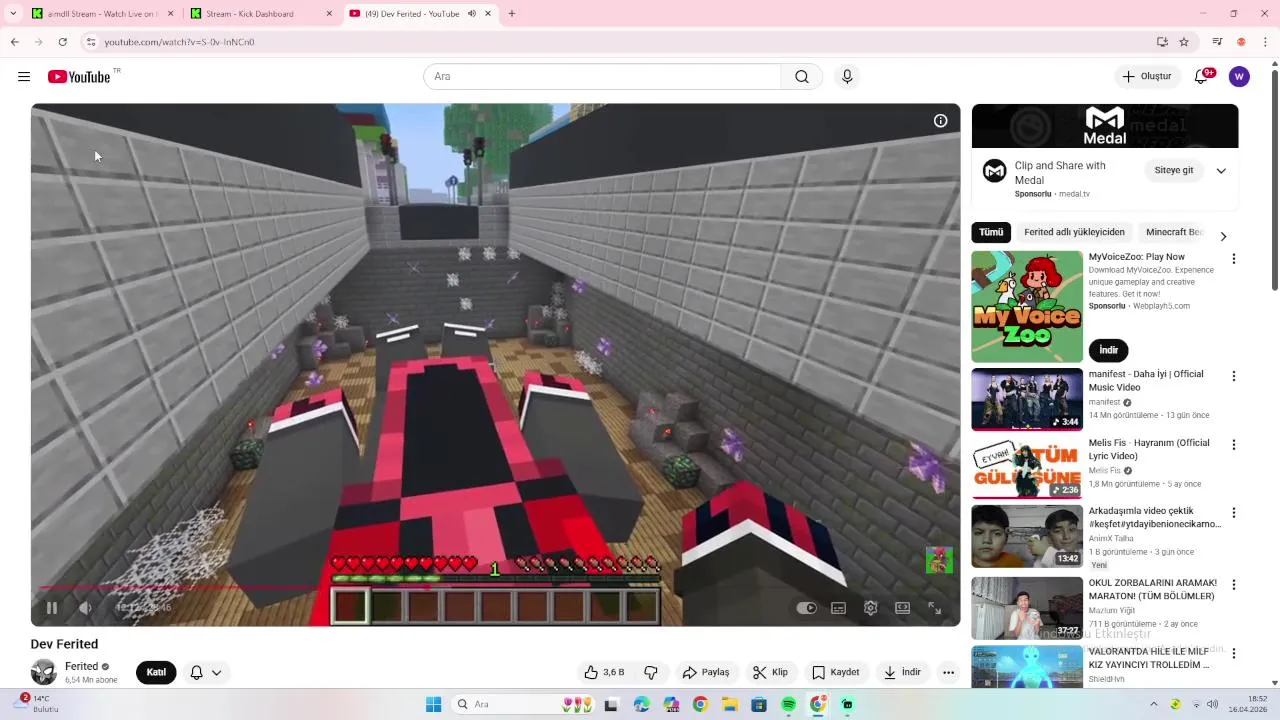Open options for Melis Fis Hayranım video
1280x720 pixels.
coord(1233,445)
